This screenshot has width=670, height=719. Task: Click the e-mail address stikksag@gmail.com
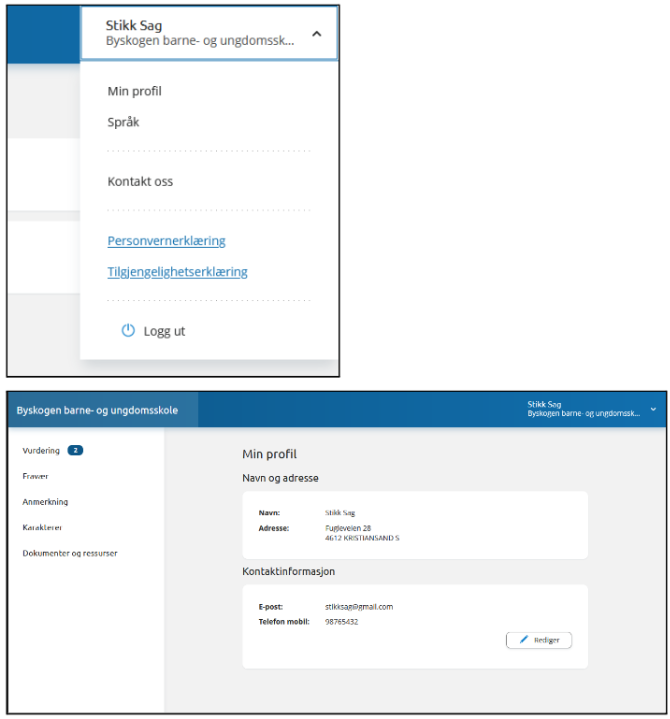click(359, 606)
